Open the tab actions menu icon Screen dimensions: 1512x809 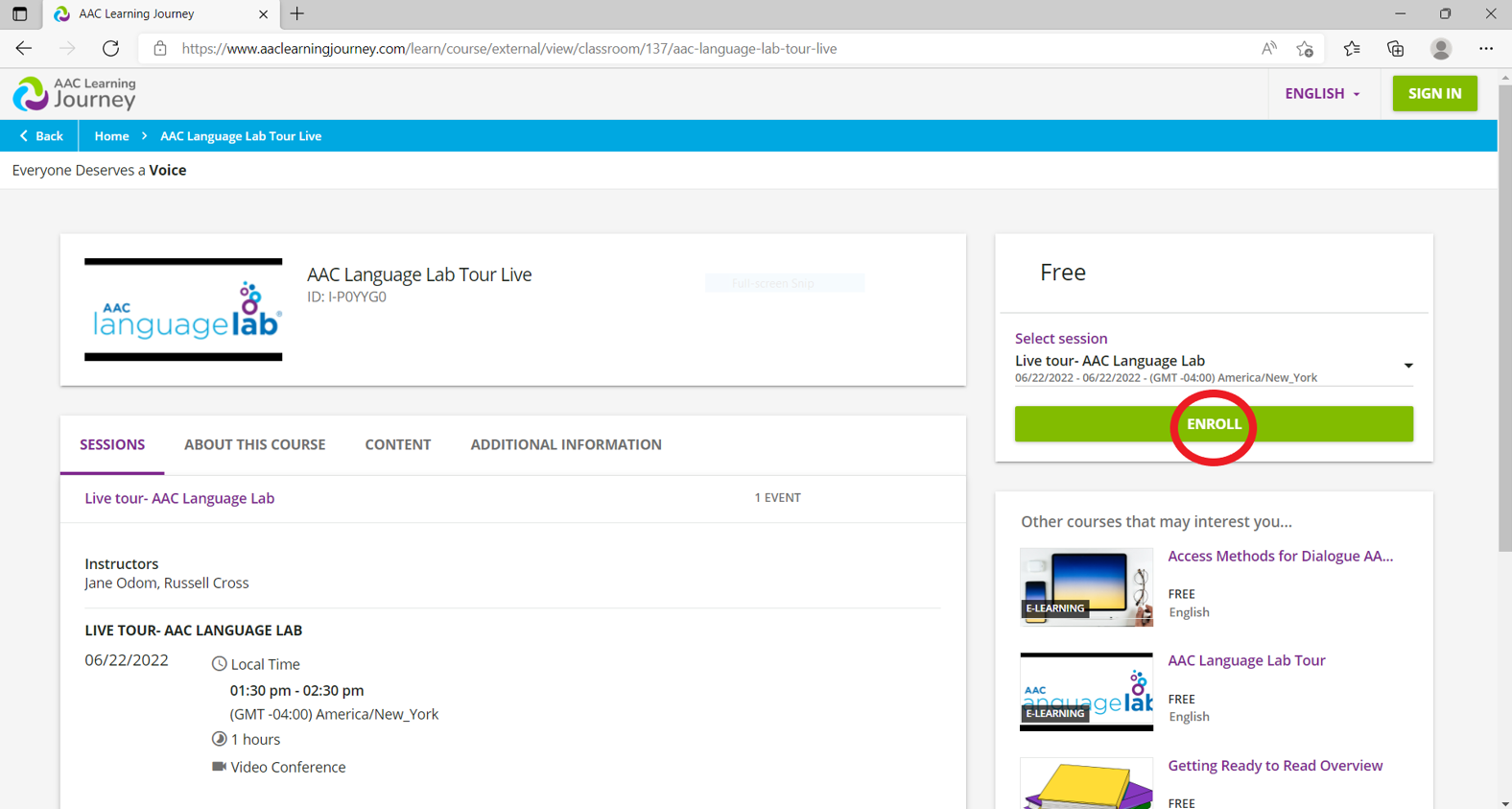click(x=19, y=13)
